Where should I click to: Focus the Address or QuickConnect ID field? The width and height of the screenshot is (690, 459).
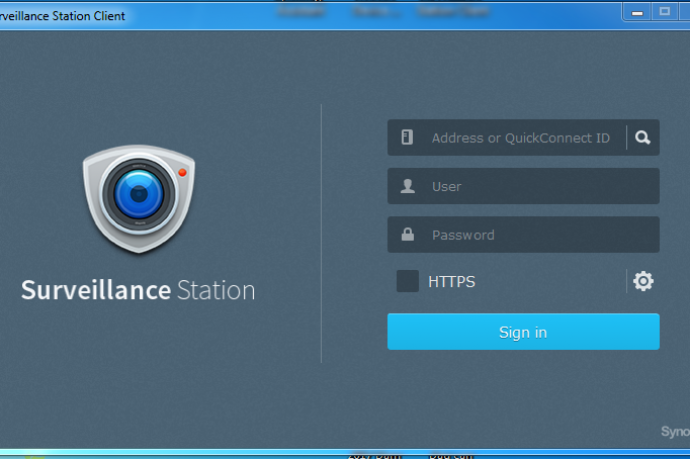523,137
